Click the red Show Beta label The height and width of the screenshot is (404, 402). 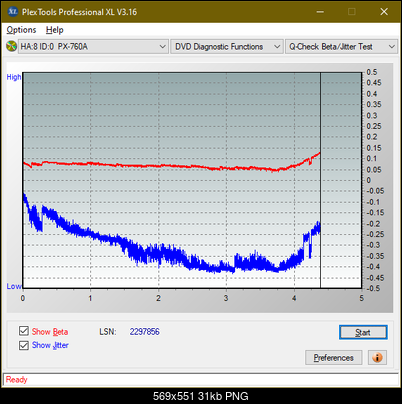tap(50, 332)
